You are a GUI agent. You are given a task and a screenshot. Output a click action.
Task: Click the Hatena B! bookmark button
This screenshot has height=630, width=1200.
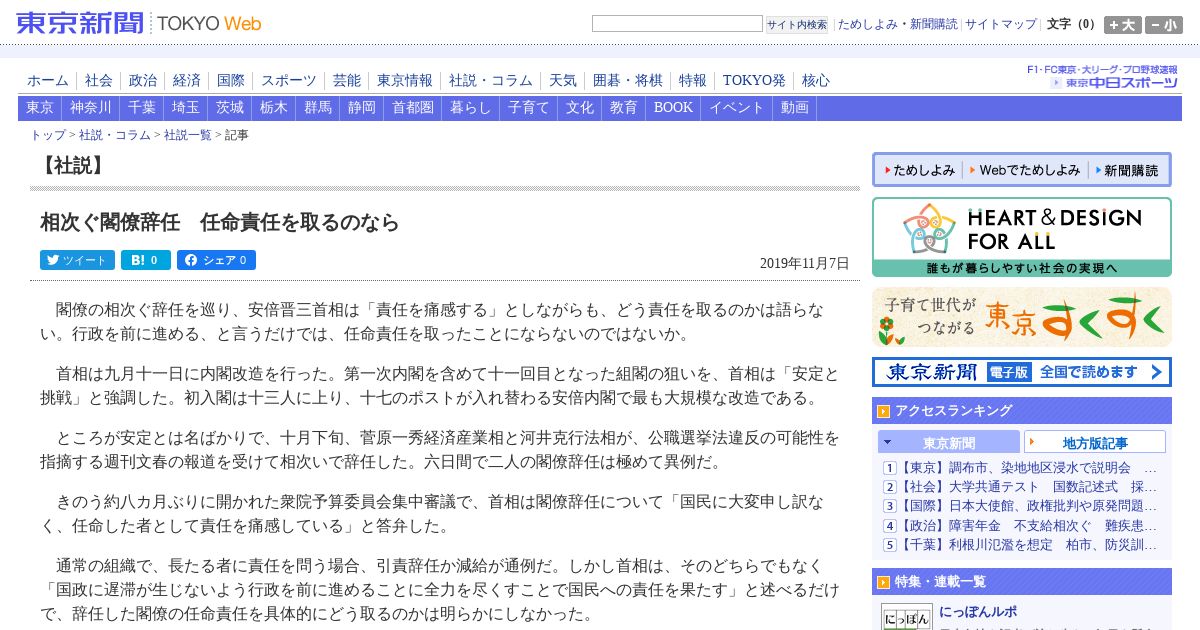click(x=146, y=260)
